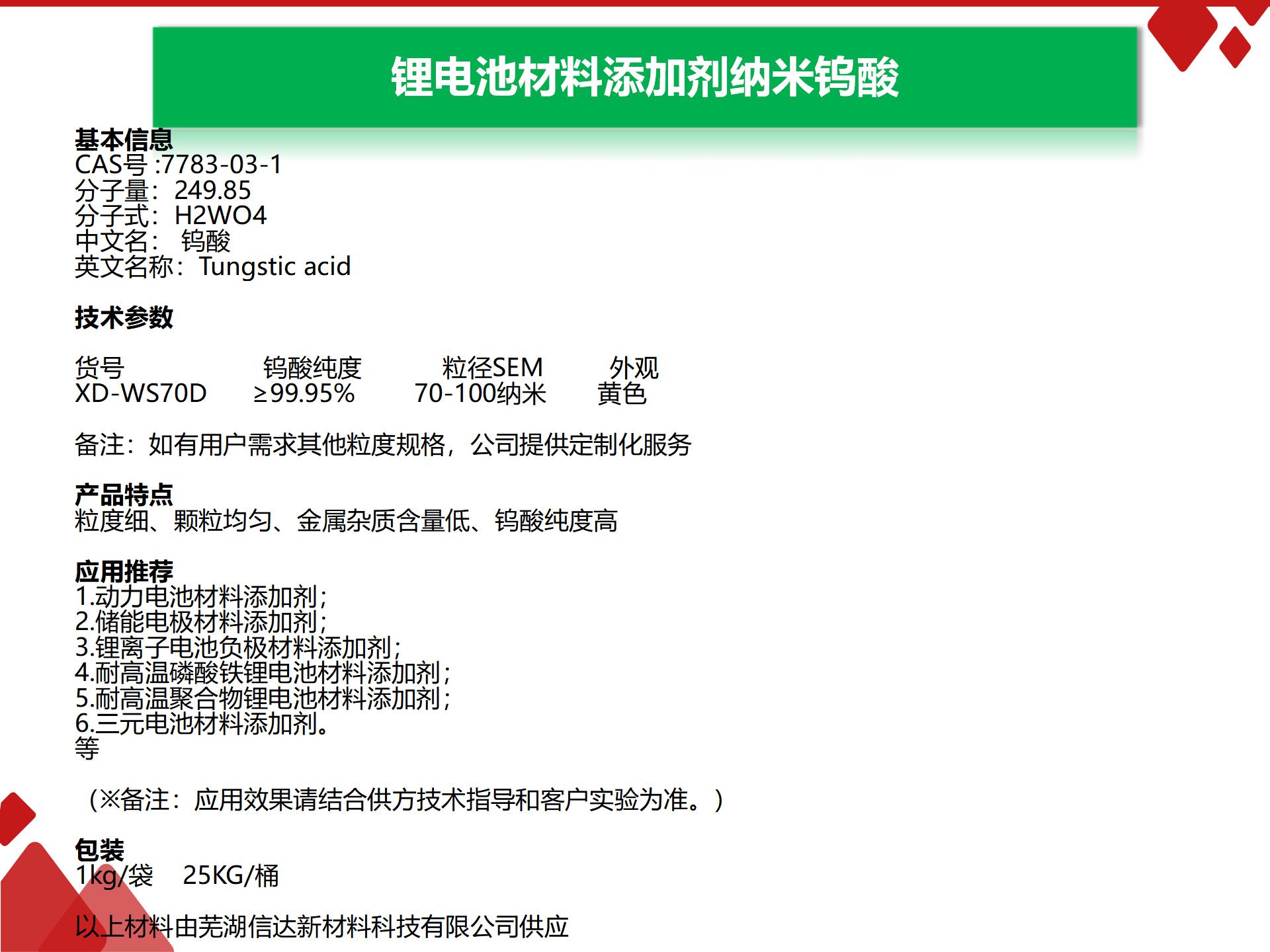Image resolution: width=1270 pixels, height=952 pixels.
Task: Click the 包装 heading
Action: click(99, 850)
